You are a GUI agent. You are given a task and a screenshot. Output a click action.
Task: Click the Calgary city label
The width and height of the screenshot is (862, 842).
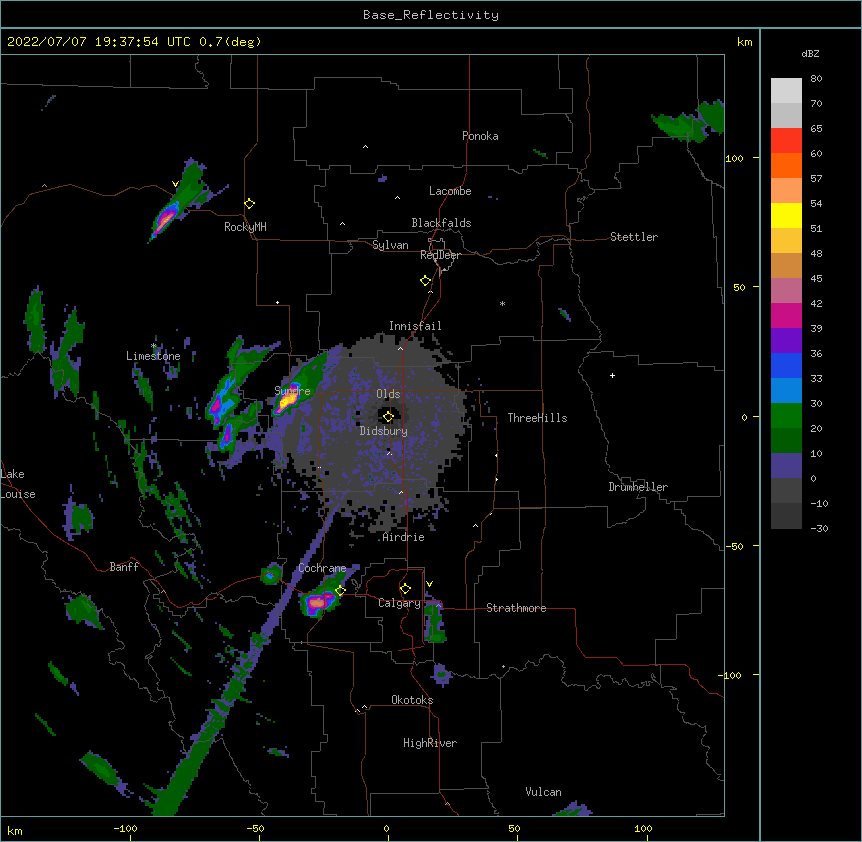pyautogui.click(x=399, y=603)
